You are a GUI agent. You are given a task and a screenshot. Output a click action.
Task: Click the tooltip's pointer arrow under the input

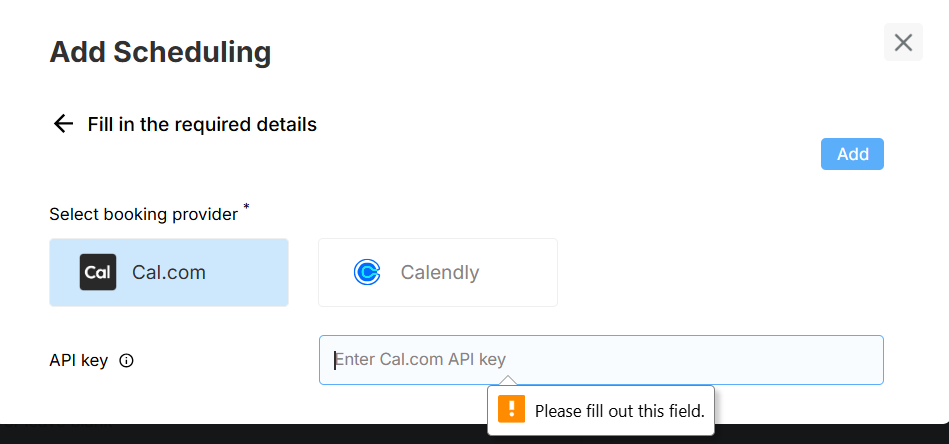click(507, 381)
